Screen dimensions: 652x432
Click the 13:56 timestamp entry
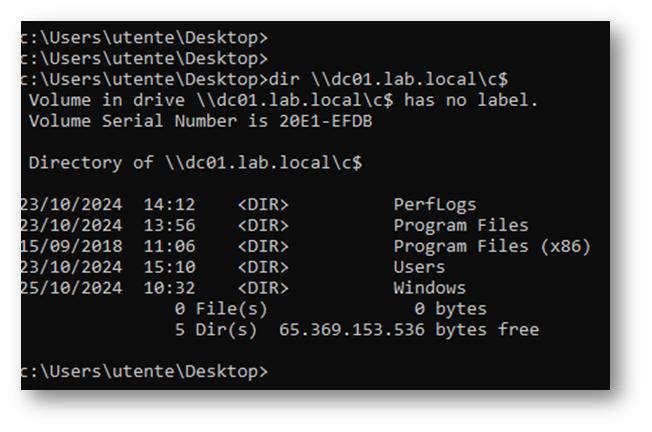pyautogui.click(x=169, y=226)
